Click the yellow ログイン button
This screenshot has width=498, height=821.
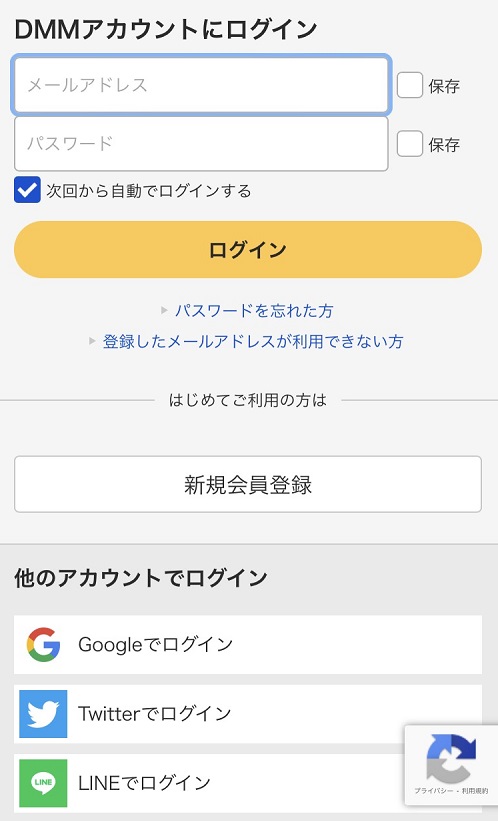248,249
